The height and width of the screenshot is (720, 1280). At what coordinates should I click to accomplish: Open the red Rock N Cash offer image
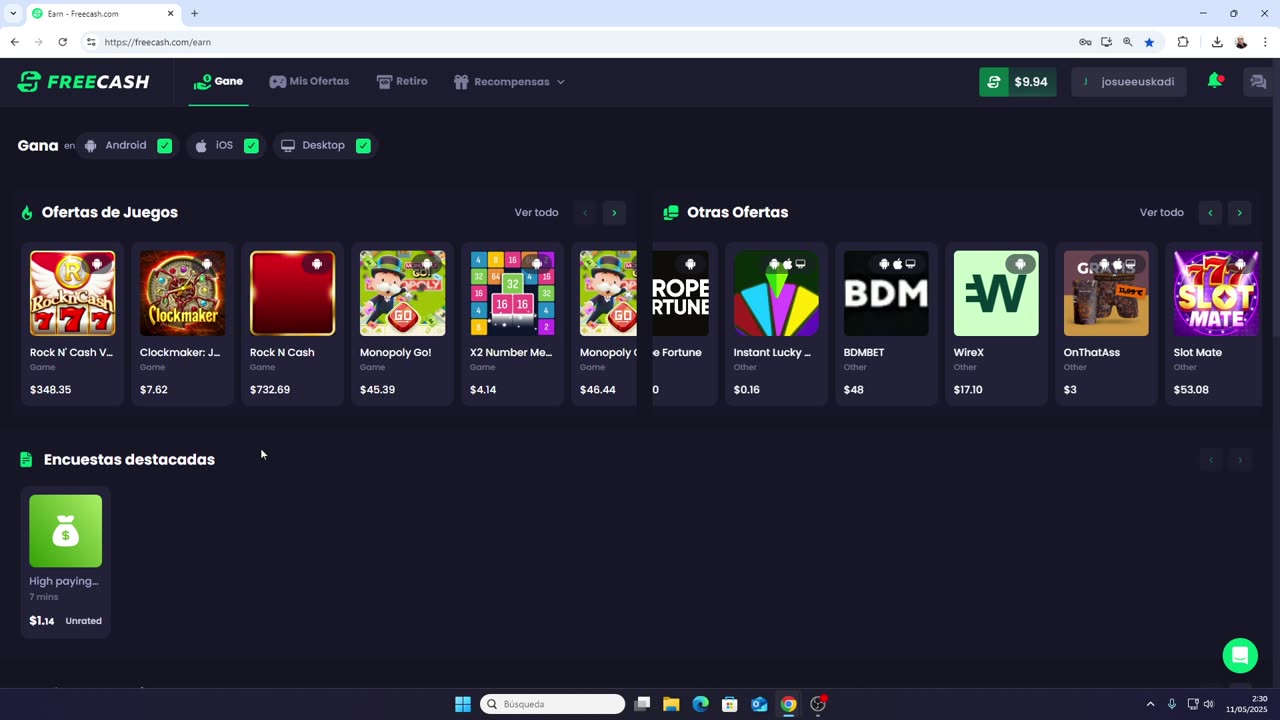pyautogui.click(x=292, y=293)
